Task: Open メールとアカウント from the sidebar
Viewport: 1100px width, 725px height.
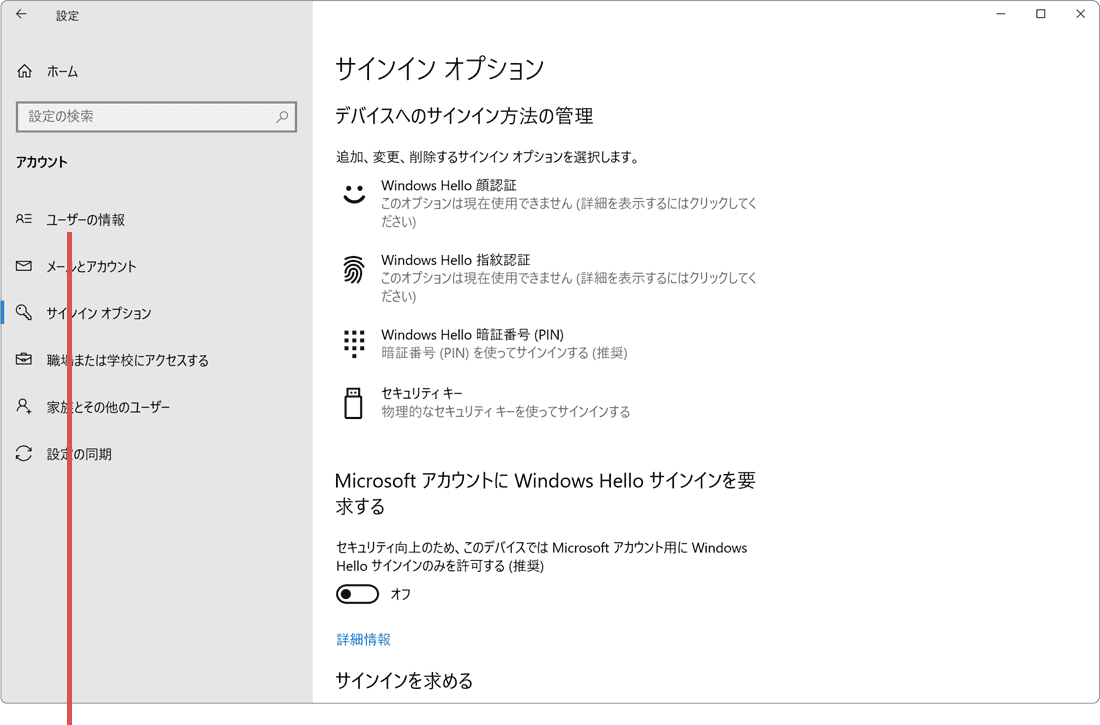Action: coord(90,266)
